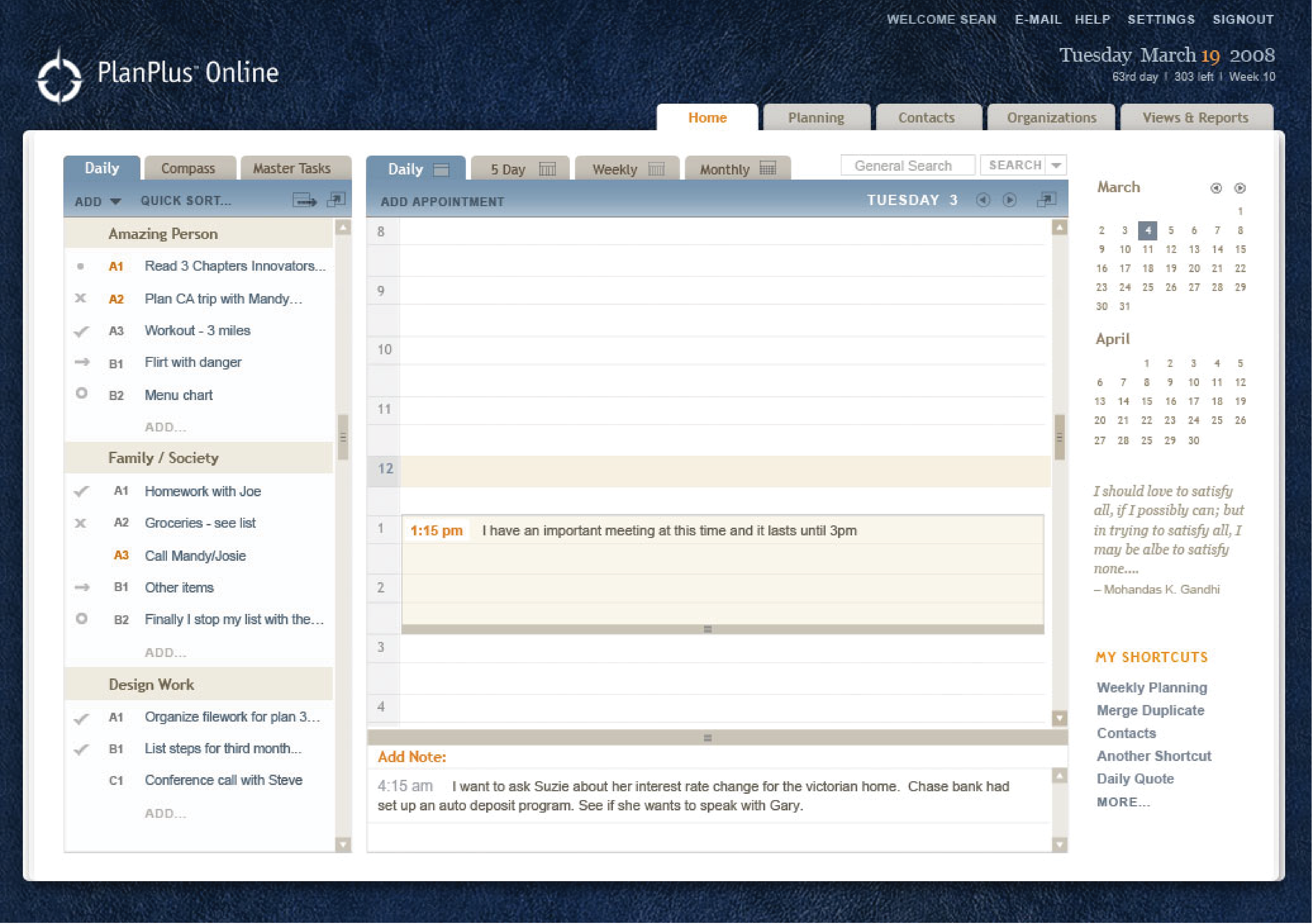1312x924 pixels.
Task: Open E-MAIL link in top bar
Action: [1038, 19]
